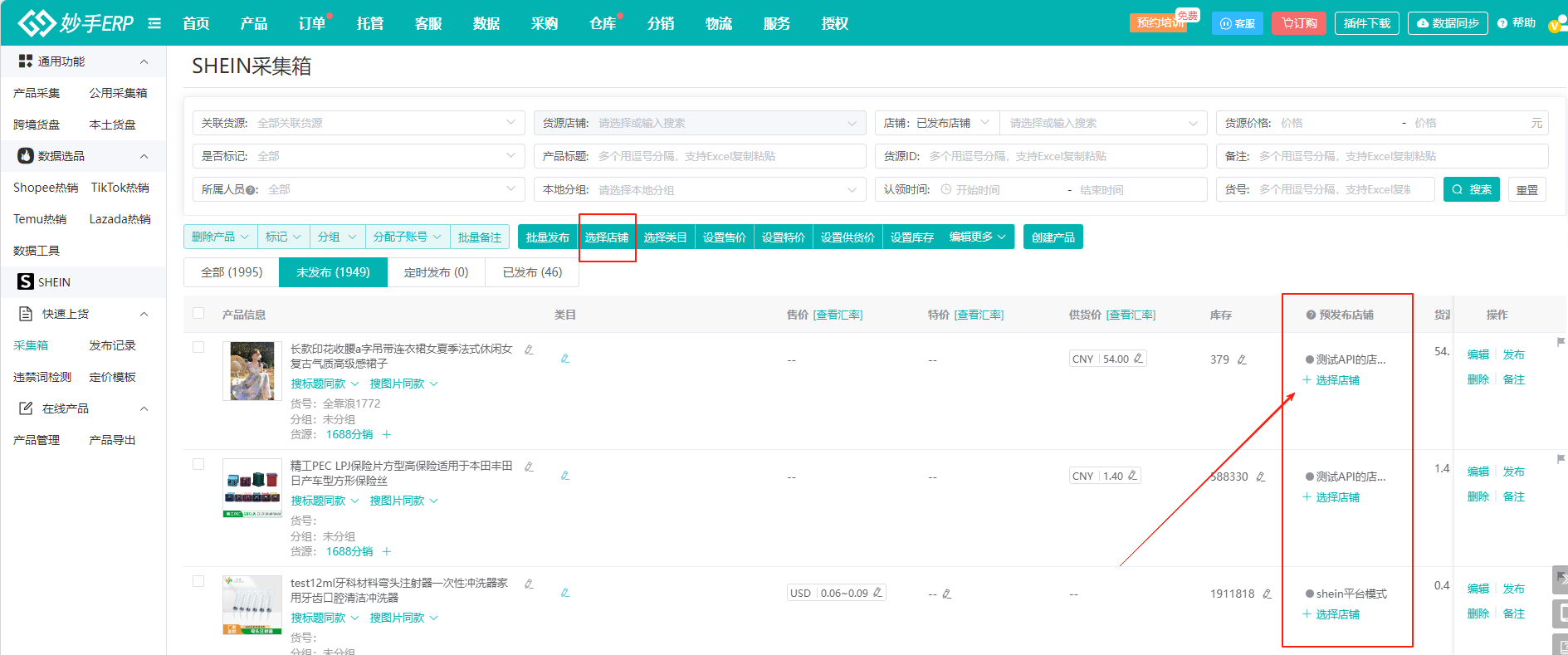This screenshot has width=1568, height=655.
Task: Open 搜标题同款 dropdown for the 精工PEC product
Action: [325, 501]
